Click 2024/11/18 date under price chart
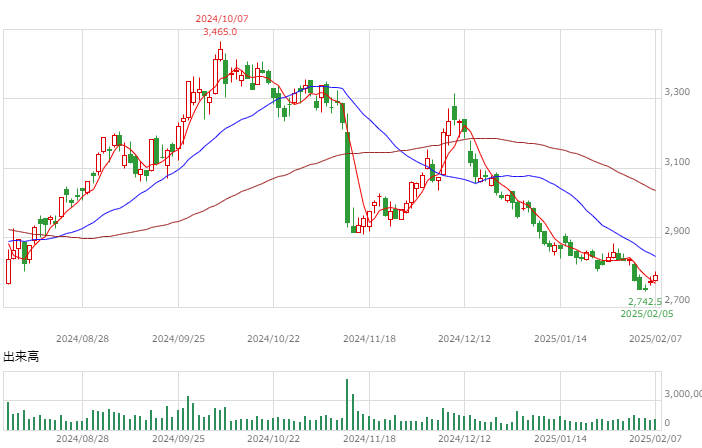Viewport: 702px width, 448px height. [x=369, y=339]
